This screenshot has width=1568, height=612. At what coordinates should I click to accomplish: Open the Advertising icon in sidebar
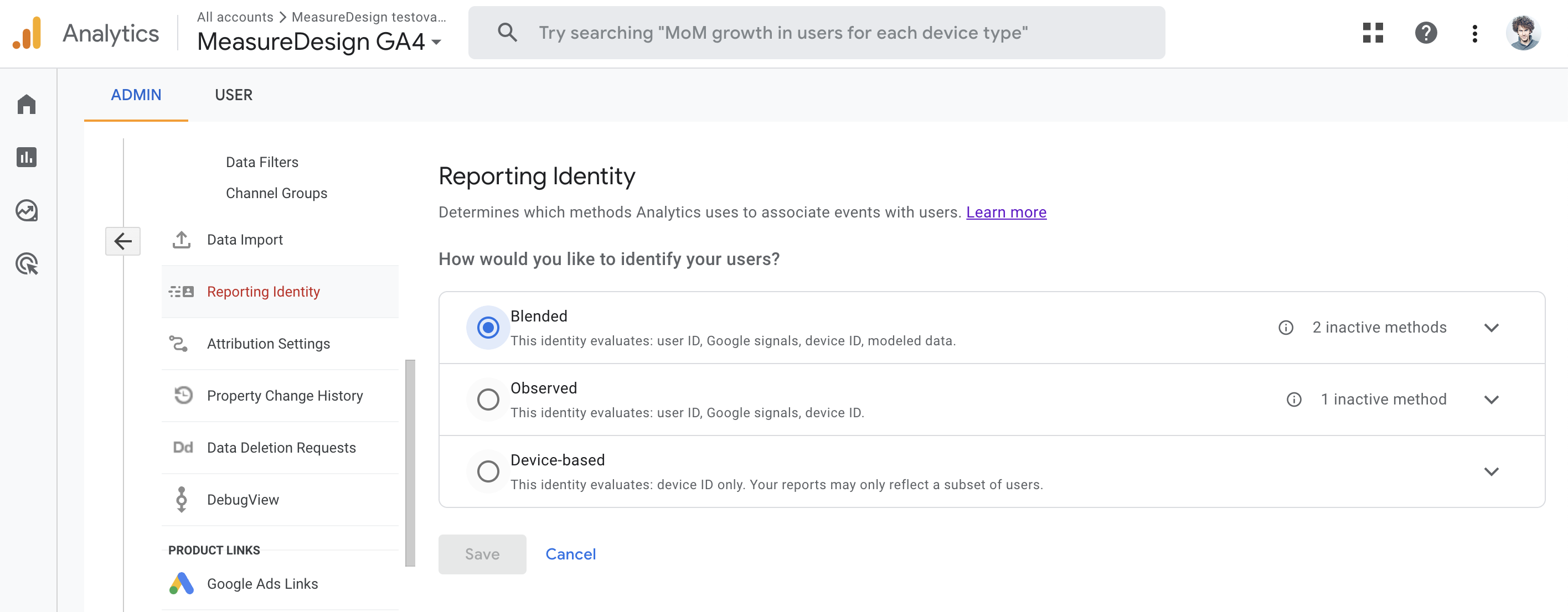(x=26, y=264)
